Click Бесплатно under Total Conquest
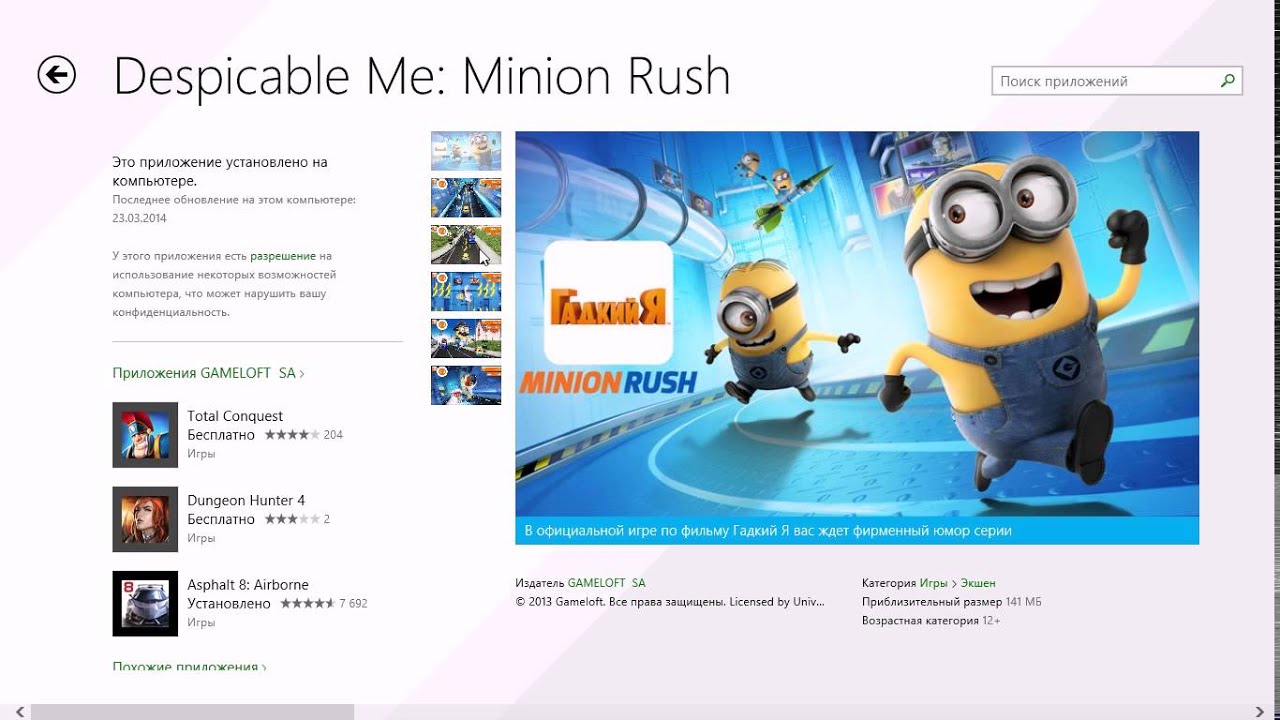This screenshot has width=1280, height=720. click(221, 435)
